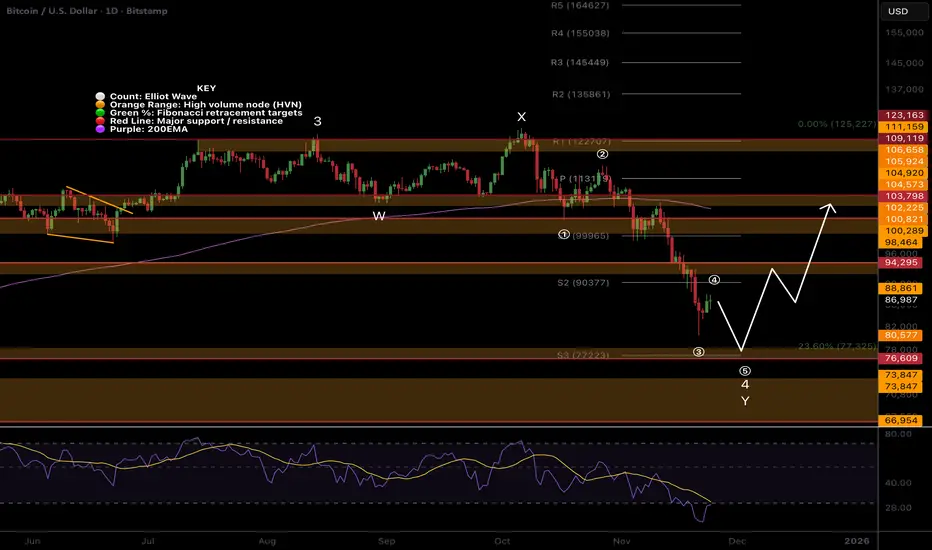This screenshot has height=550, width=932.
Task: Select the S2 (90377) pivot label
Action: 583,282
